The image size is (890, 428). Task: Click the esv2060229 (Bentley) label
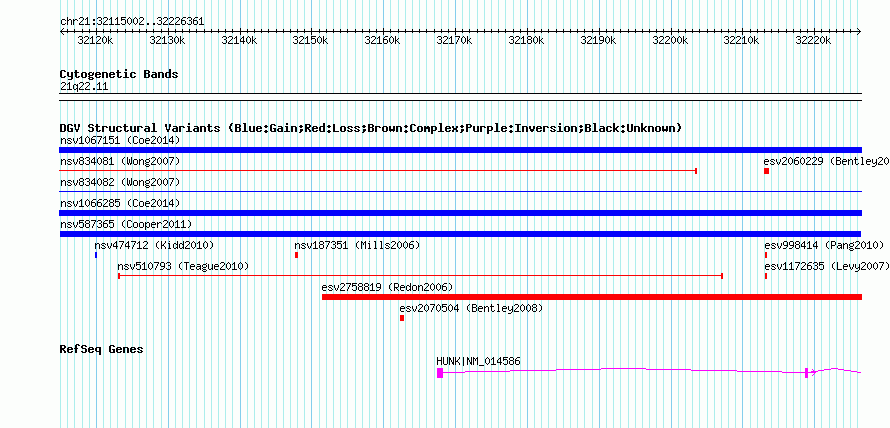pos(826,162)
